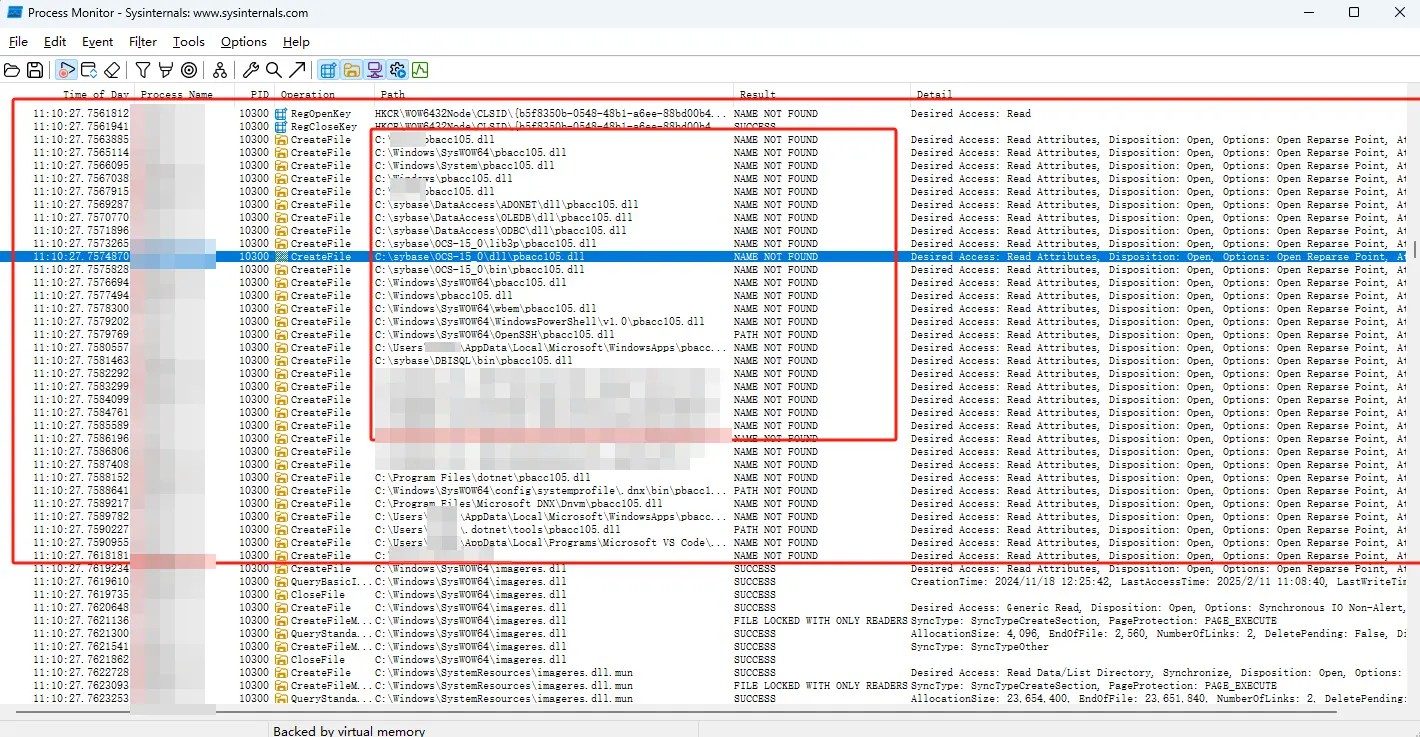
Task: Click the Jump To arrow icon
Action: point(297,70)
